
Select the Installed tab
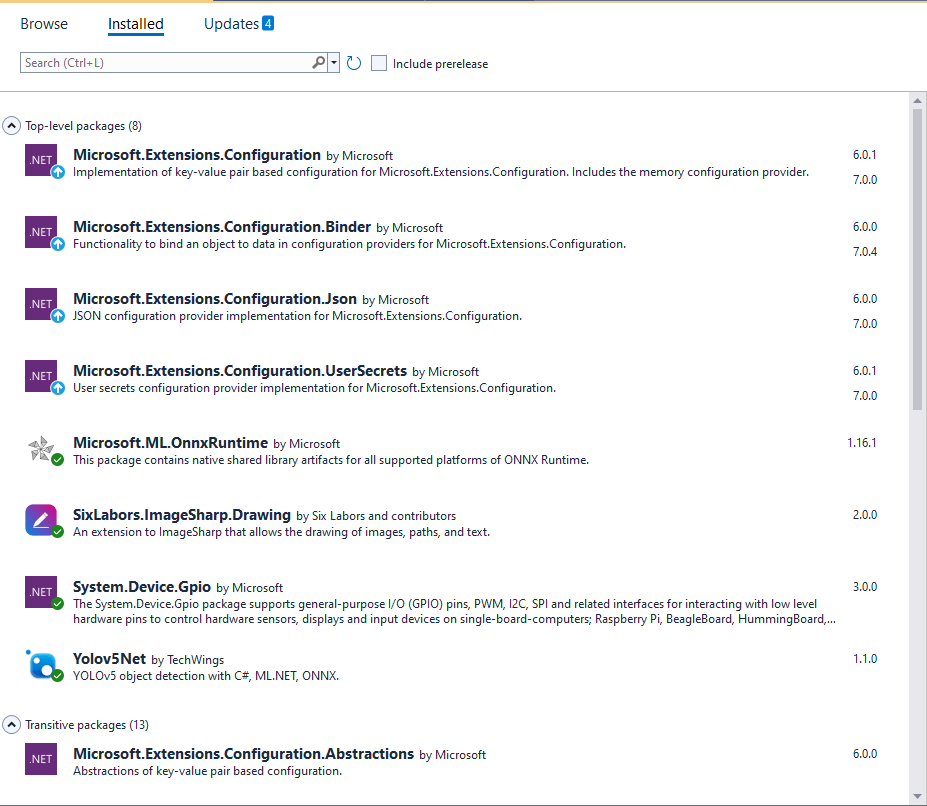click(135, 24)
